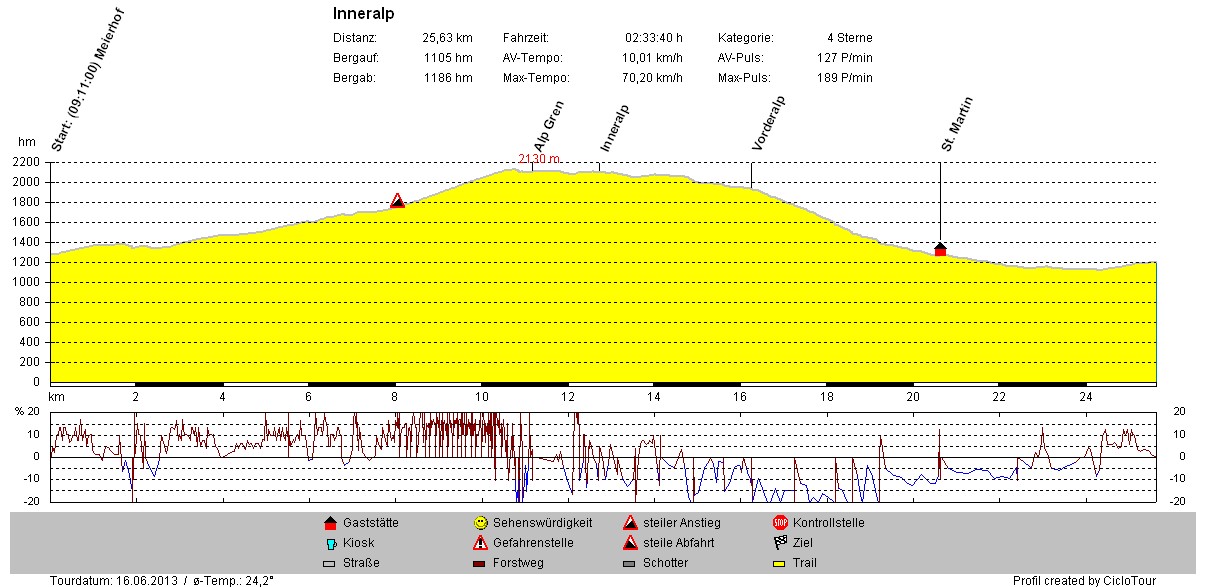Click the Kontrollstelle stop sign icon
Image resolution: width=1206 pixels, height=587 pixels.
click(780, 523)
